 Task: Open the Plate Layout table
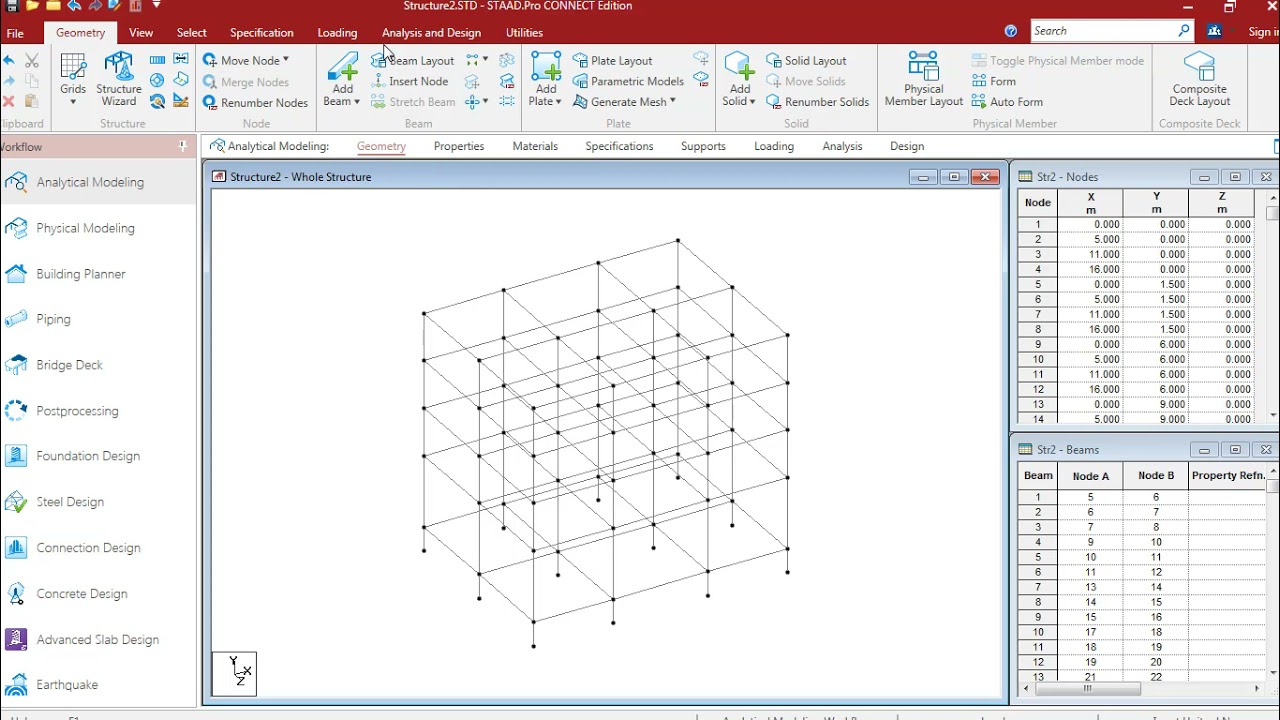613,60
